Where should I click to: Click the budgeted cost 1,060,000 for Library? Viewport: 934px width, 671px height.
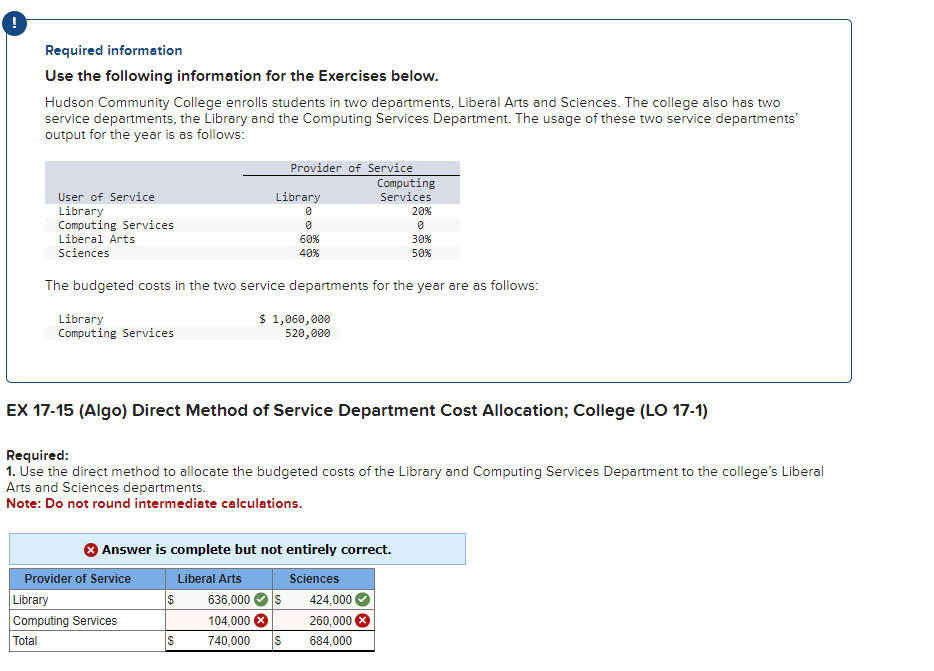[x=295, y=318]
